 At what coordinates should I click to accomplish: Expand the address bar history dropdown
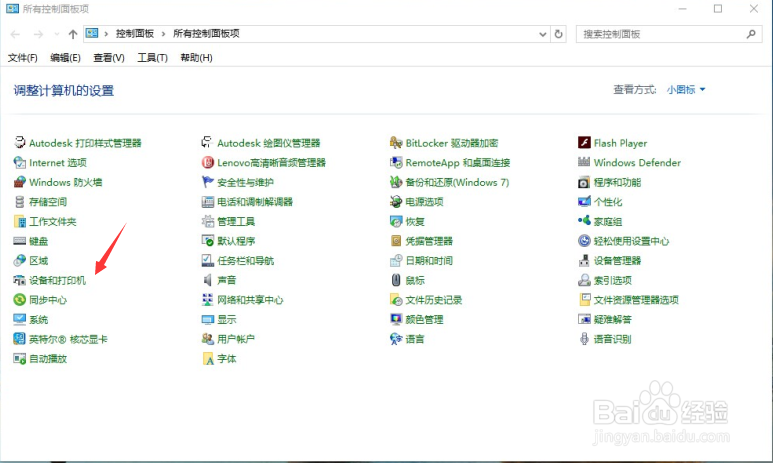click(542, 34)
